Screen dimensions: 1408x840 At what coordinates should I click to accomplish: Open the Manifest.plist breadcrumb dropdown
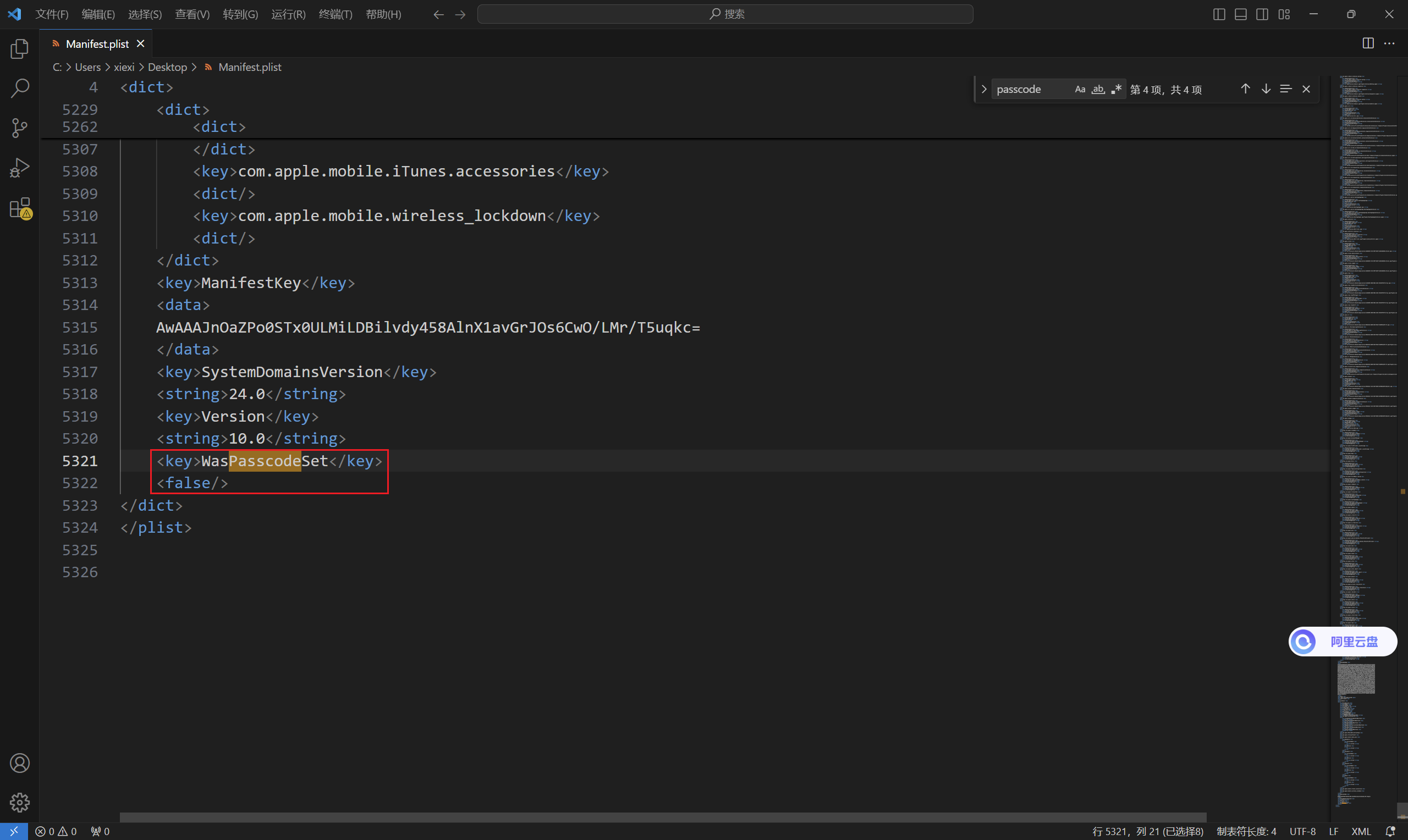click(250, 67)
